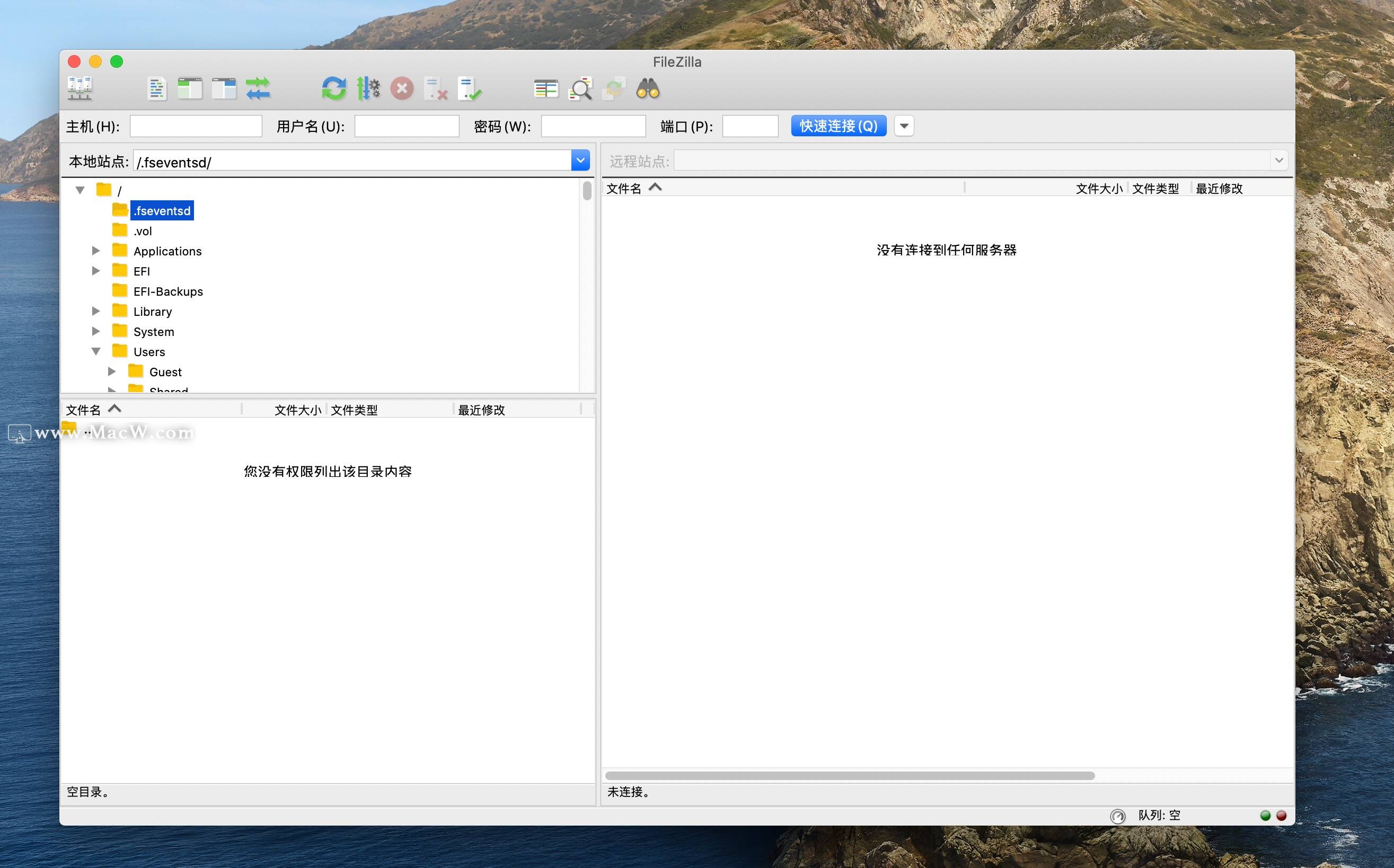Image resolution: width=1394 pixels, height=868 pixels.
Task: Click the reconnect to last server icon
Action: click(470, 89)
